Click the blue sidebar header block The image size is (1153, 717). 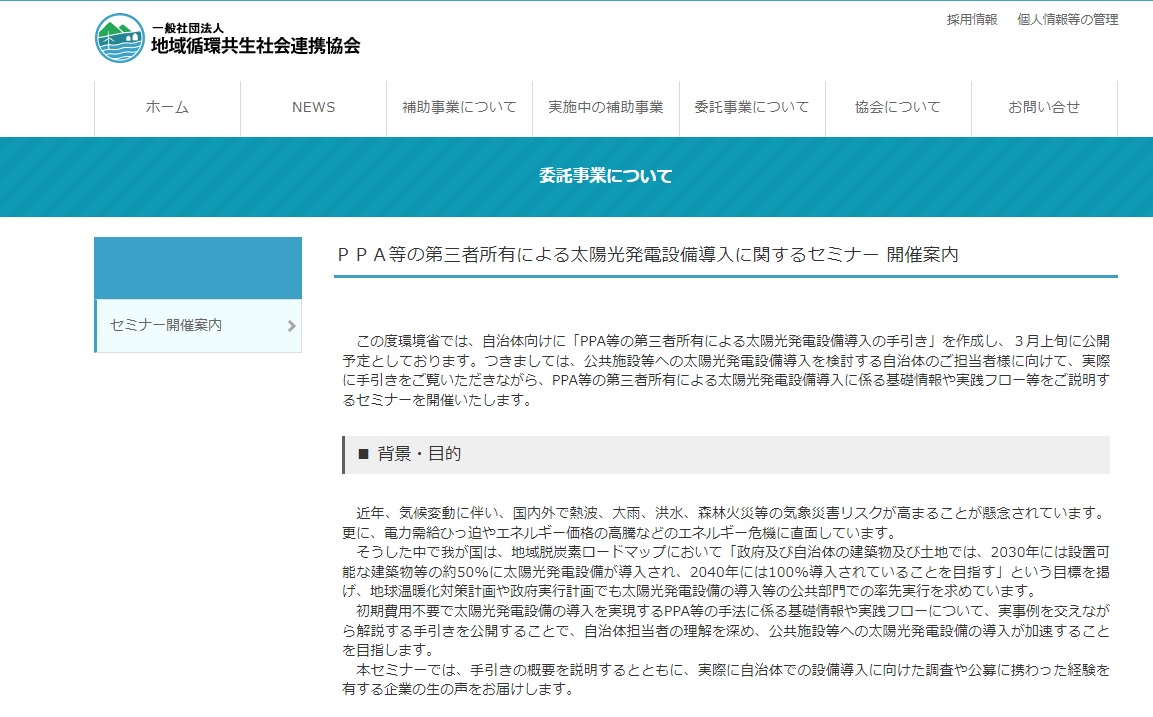[198, 268]
